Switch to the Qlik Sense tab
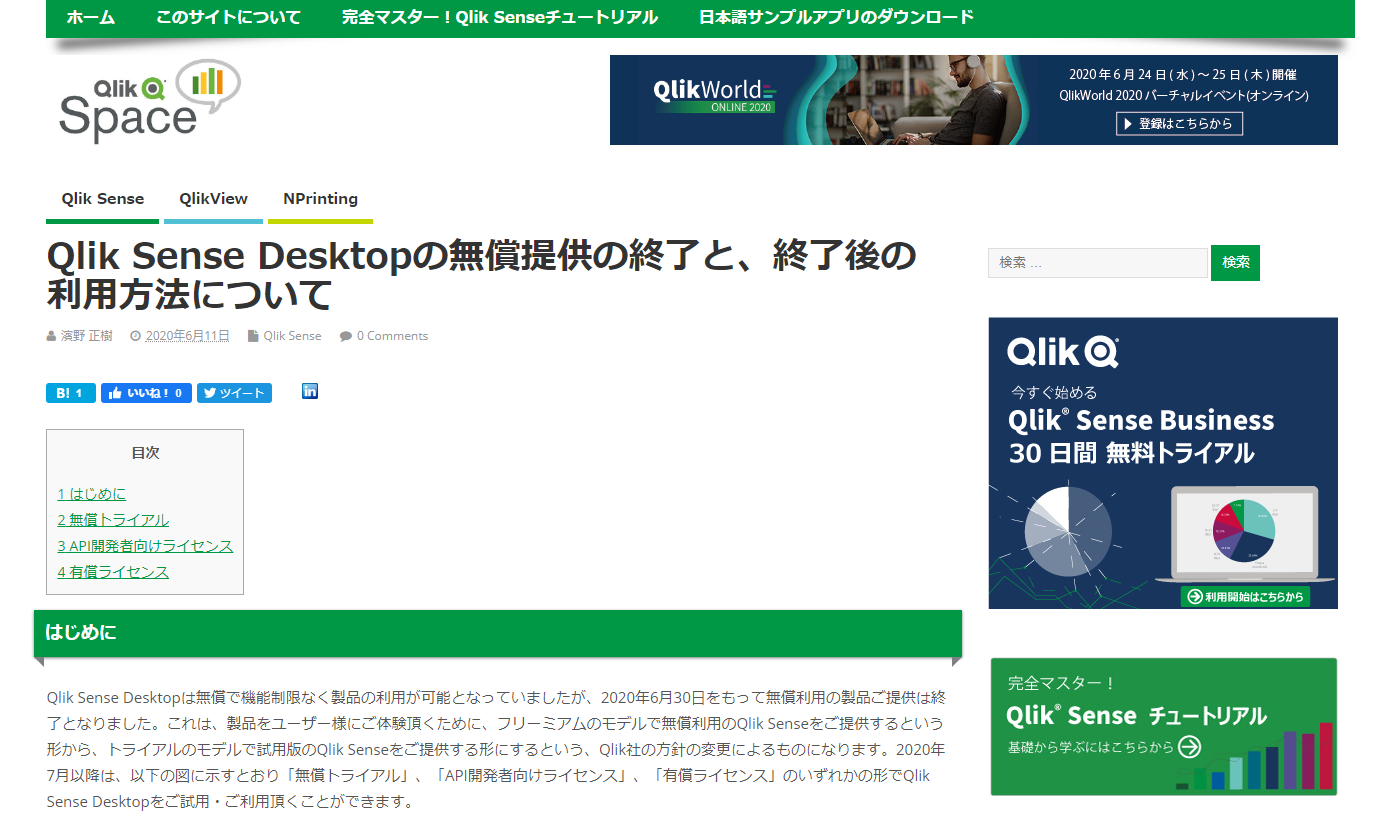1383x822 pixels. pyautogui.click(x=103, y=199)
